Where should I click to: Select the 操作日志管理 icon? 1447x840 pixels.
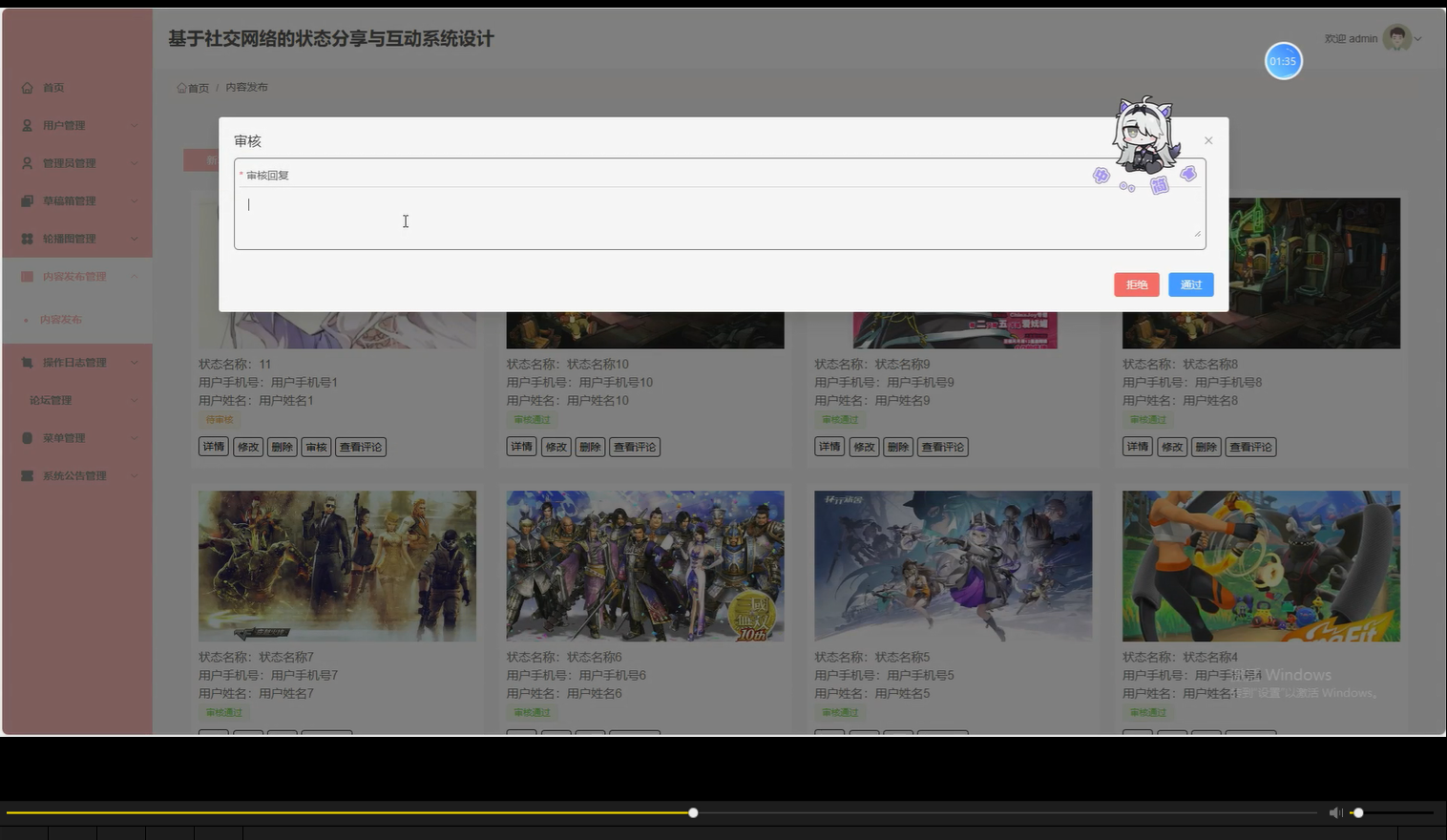[x=27, y=362]
